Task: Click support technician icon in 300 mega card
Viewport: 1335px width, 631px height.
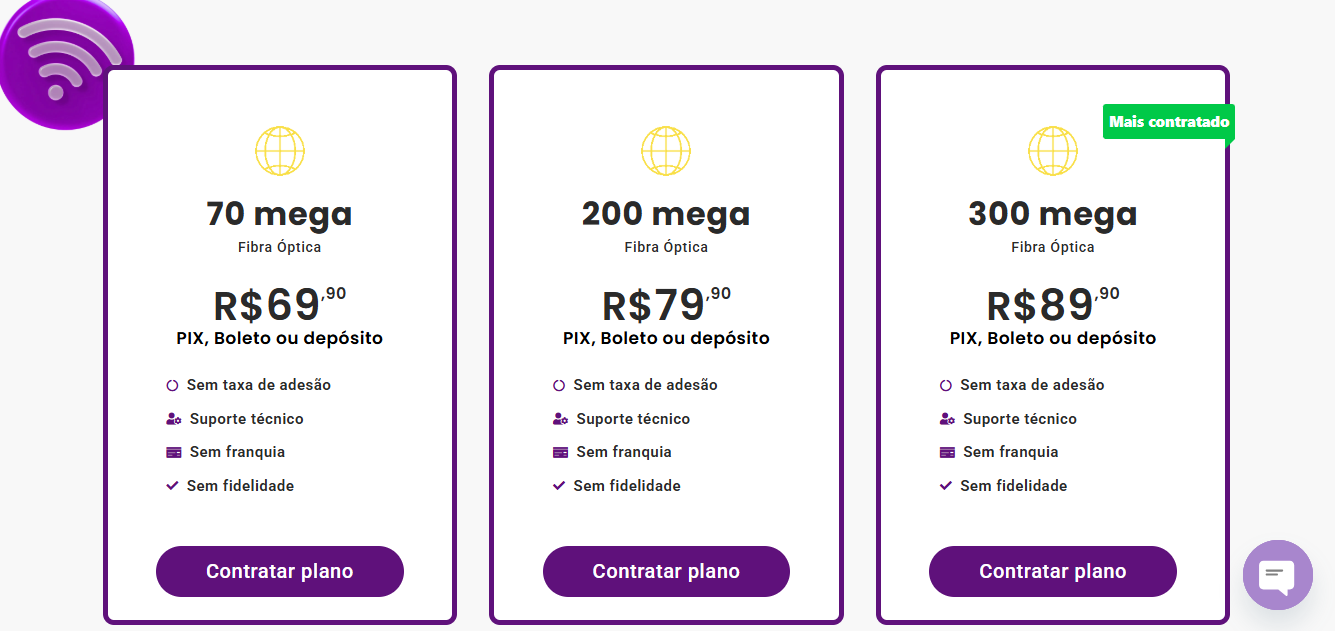Action: click(947, 419)
